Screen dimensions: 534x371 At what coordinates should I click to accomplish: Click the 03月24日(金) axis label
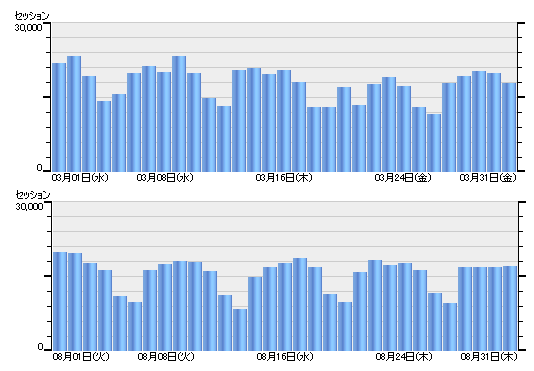403,177
